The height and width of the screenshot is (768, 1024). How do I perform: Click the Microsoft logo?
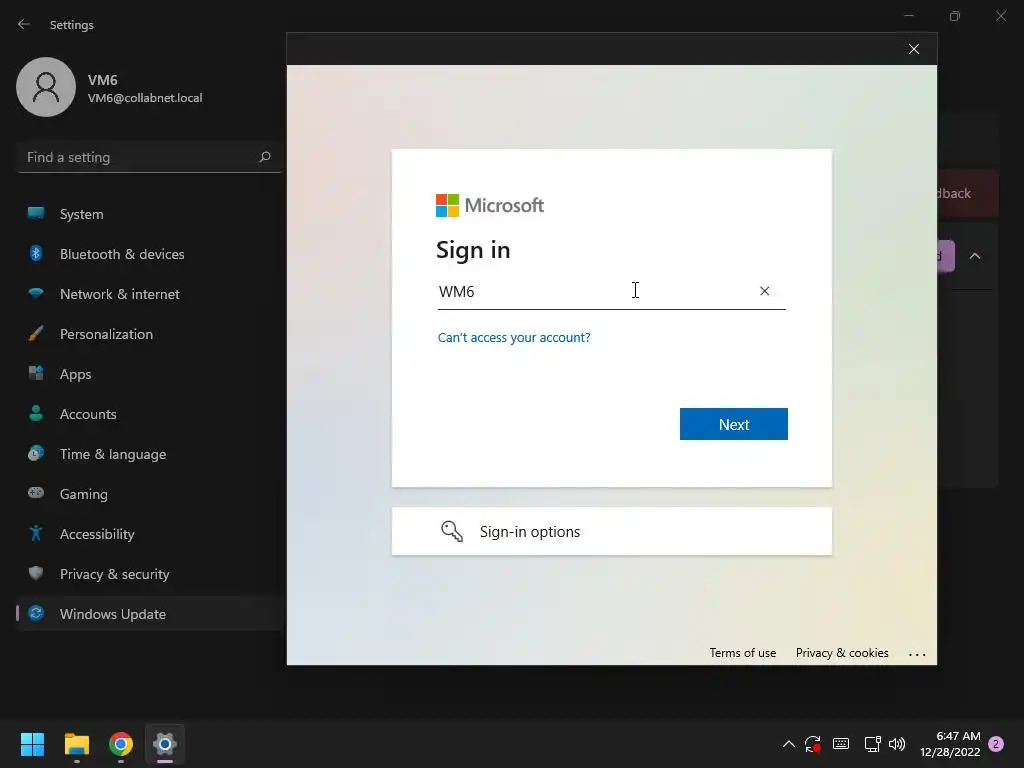[490, 206]
